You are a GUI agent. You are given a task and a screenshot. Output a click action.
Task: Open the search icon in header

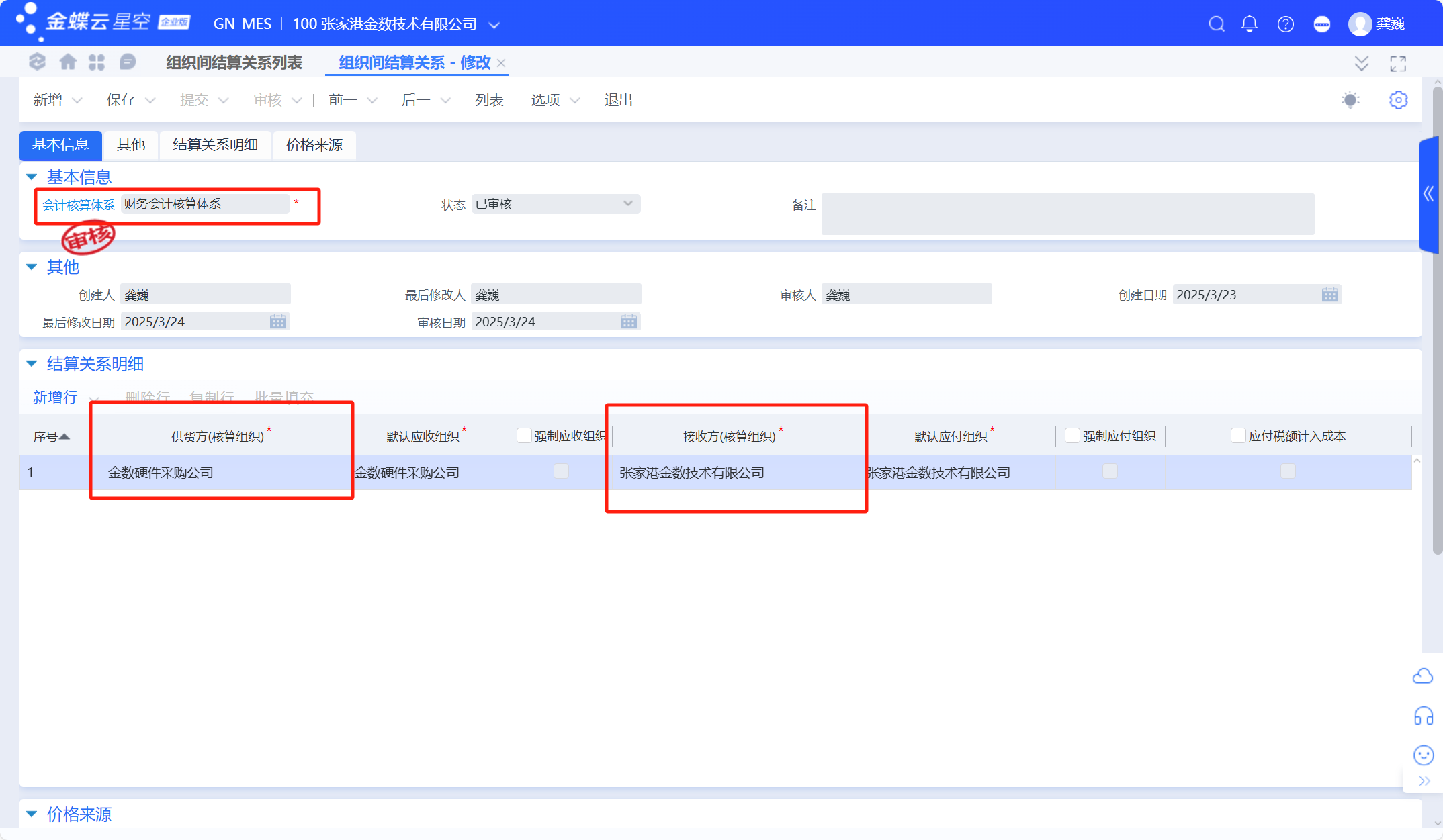pos(1216,24)
